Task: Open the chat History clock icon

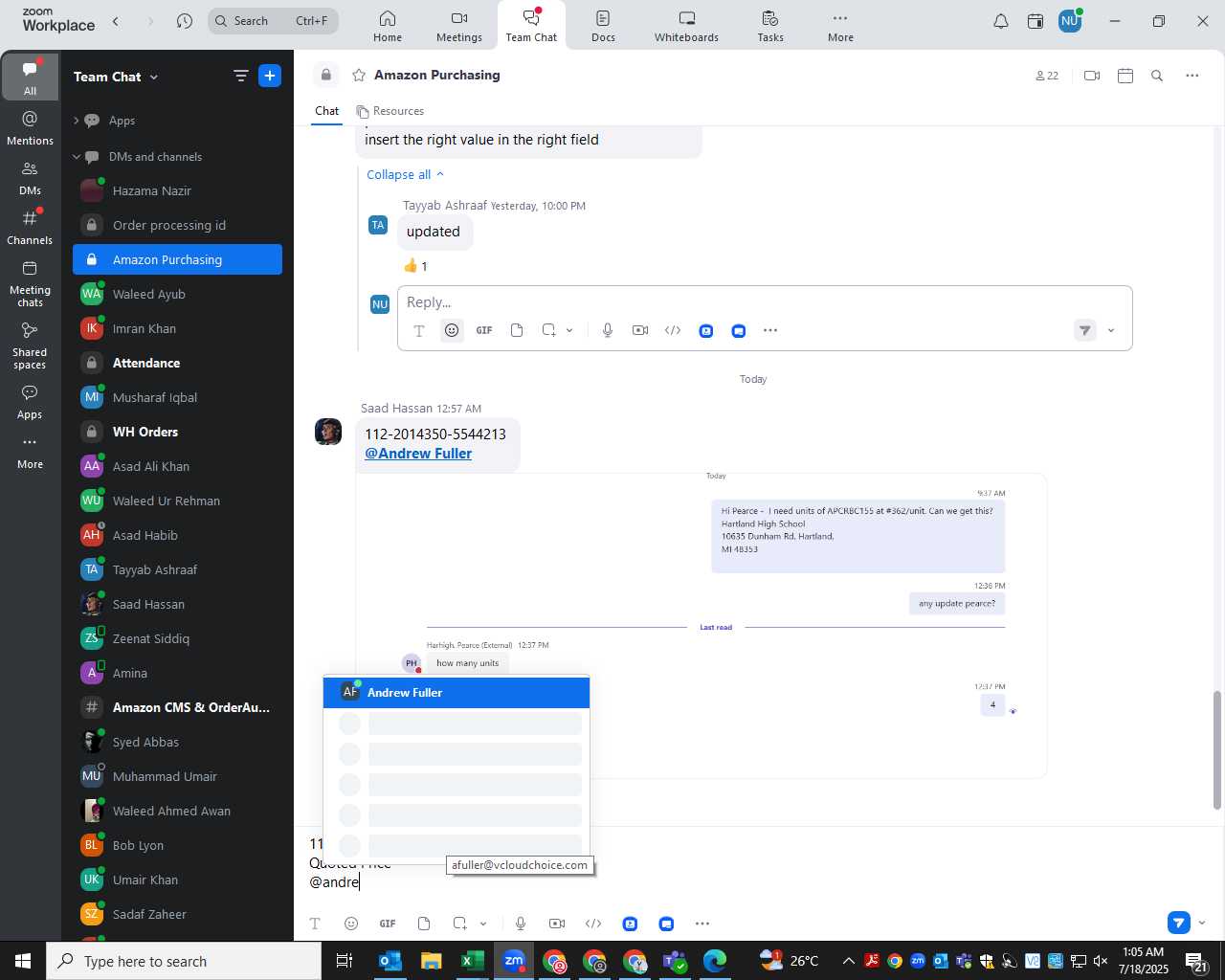Action: click(185, 21)
